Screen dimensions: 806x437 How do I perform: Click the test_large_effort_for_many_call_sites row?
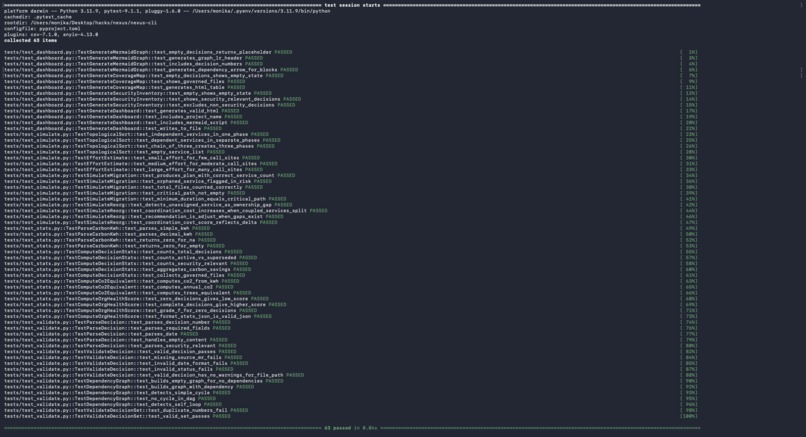click(133, 169)
